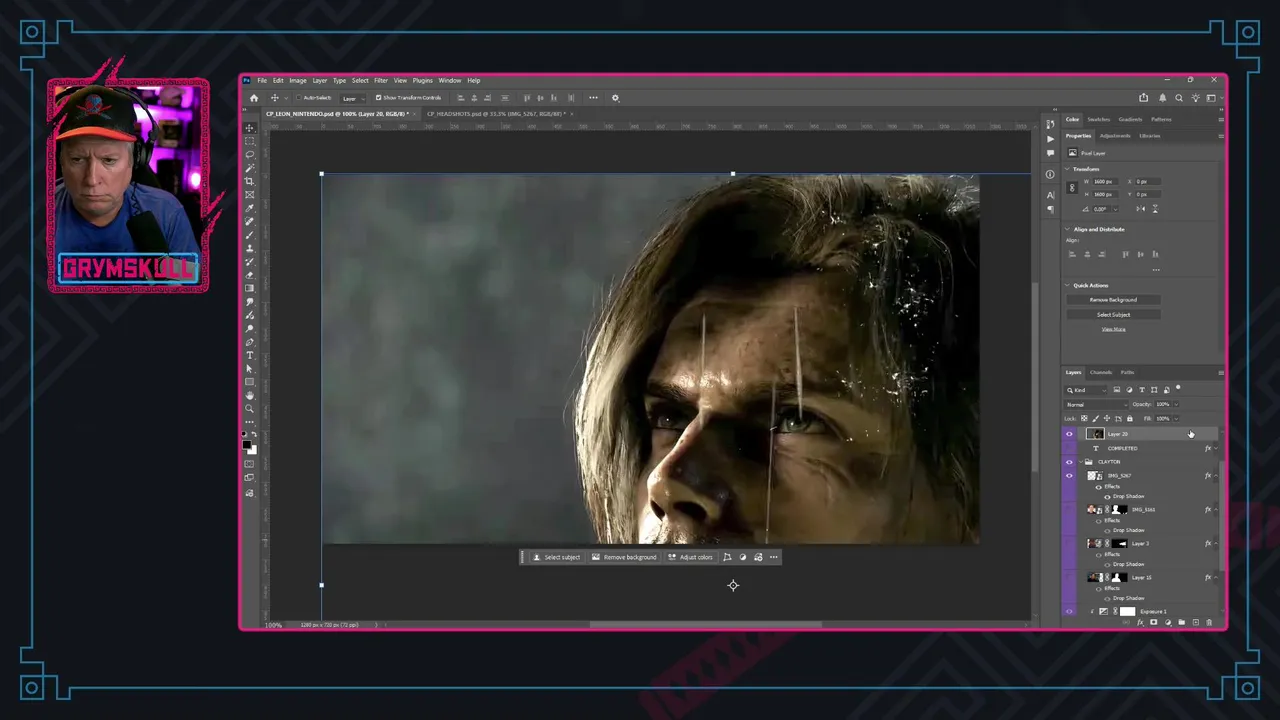This screenshot has height=720, width=1280.
Task: Click Remove background in the contextual taskbar
Action: [624, 557]
